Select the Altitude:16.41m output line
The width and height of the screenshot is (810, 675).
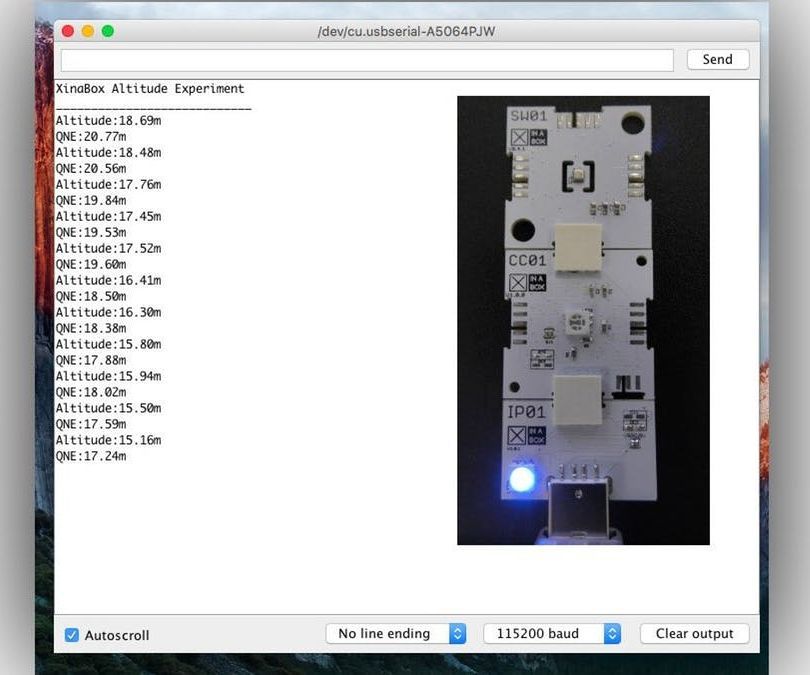tap(108, 281)
